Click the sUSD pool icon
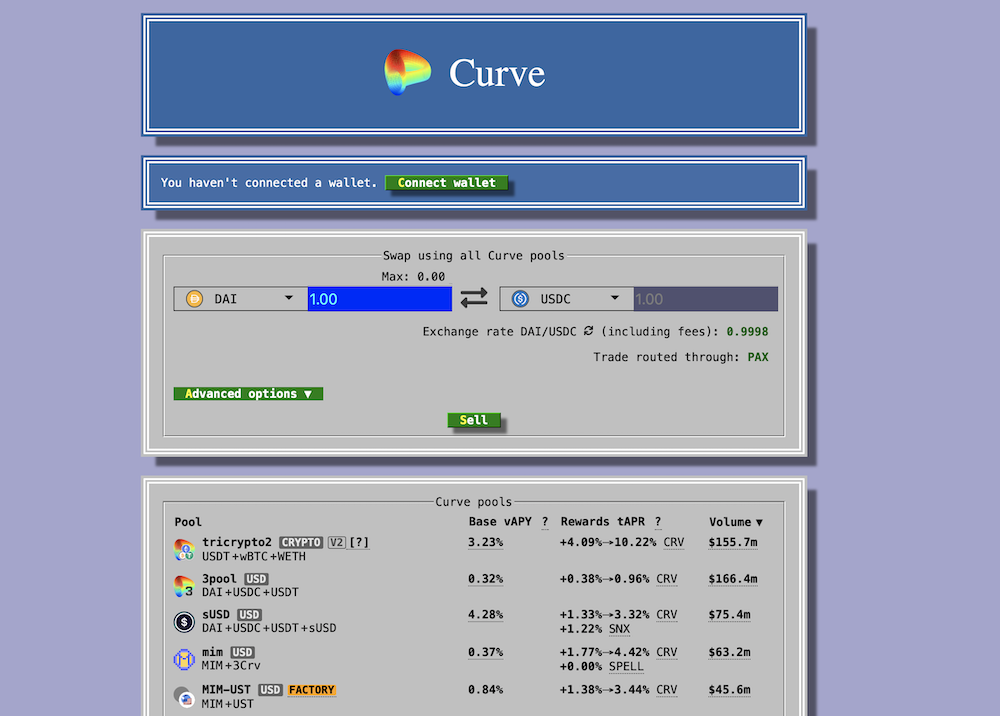Screen dimensions: 1000x716 point(184,622)
